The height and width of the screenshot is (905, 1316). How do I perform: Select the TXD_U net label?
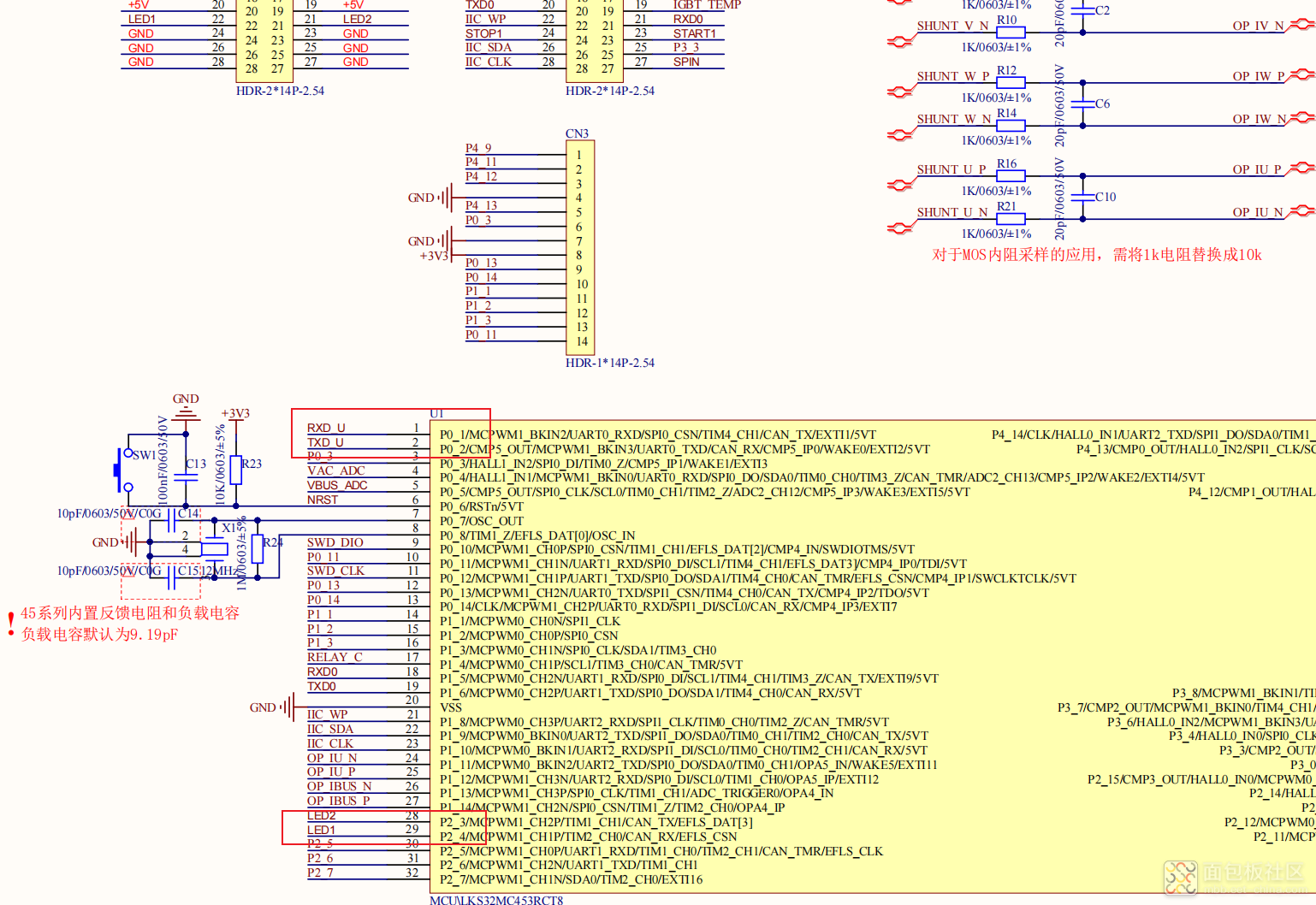pyautogui.click(x=325, y=442)
